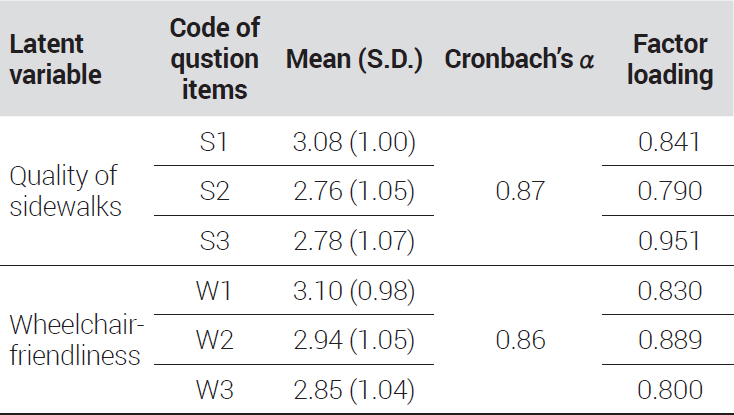Screen dimensions: 734x415
Task: Select the Factor loading header
Action: click(670, 59)
